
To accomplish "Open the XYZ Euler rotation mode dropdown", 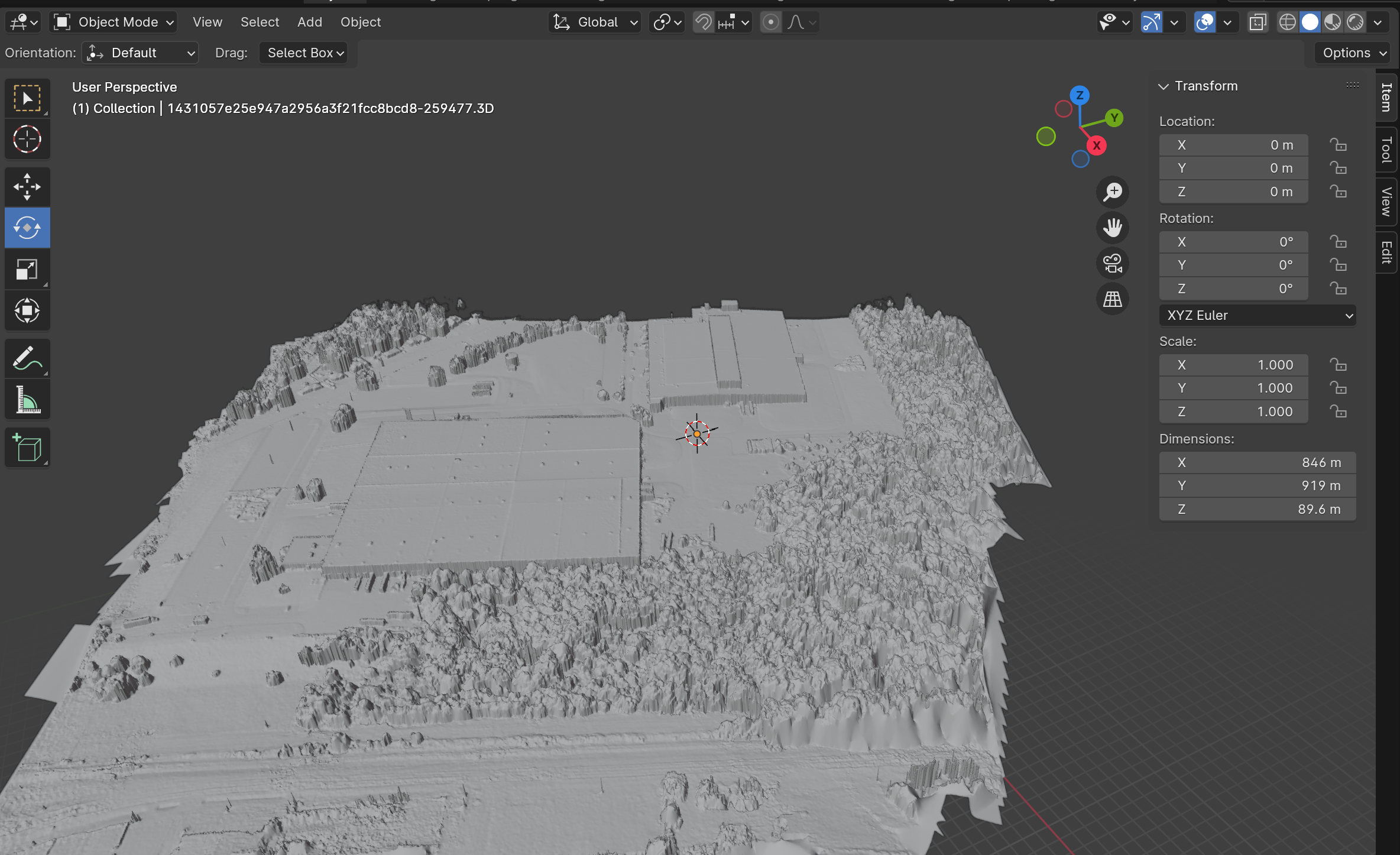I will tap(1258, 315).
